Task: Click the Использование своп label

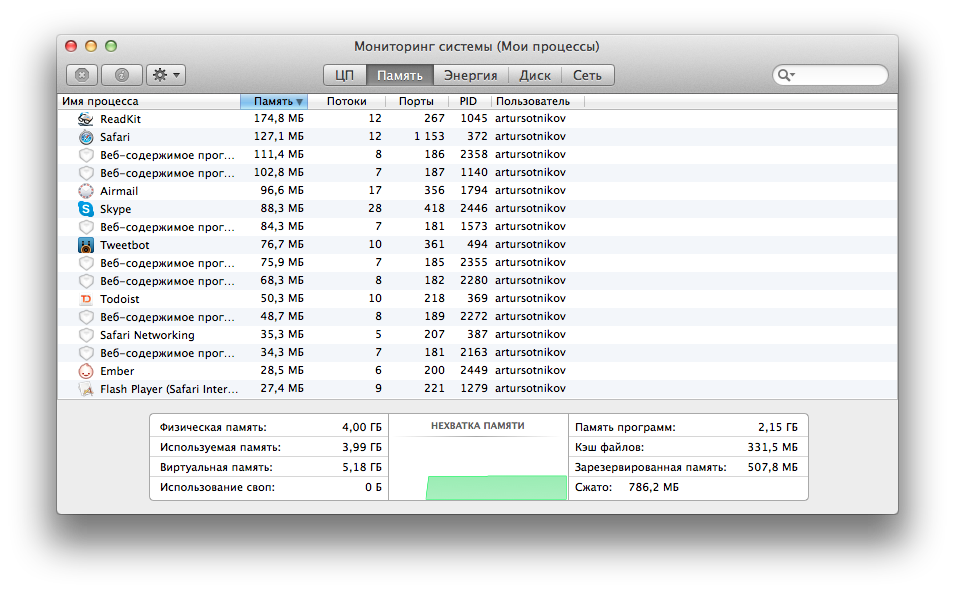Action: pos(217,488)
